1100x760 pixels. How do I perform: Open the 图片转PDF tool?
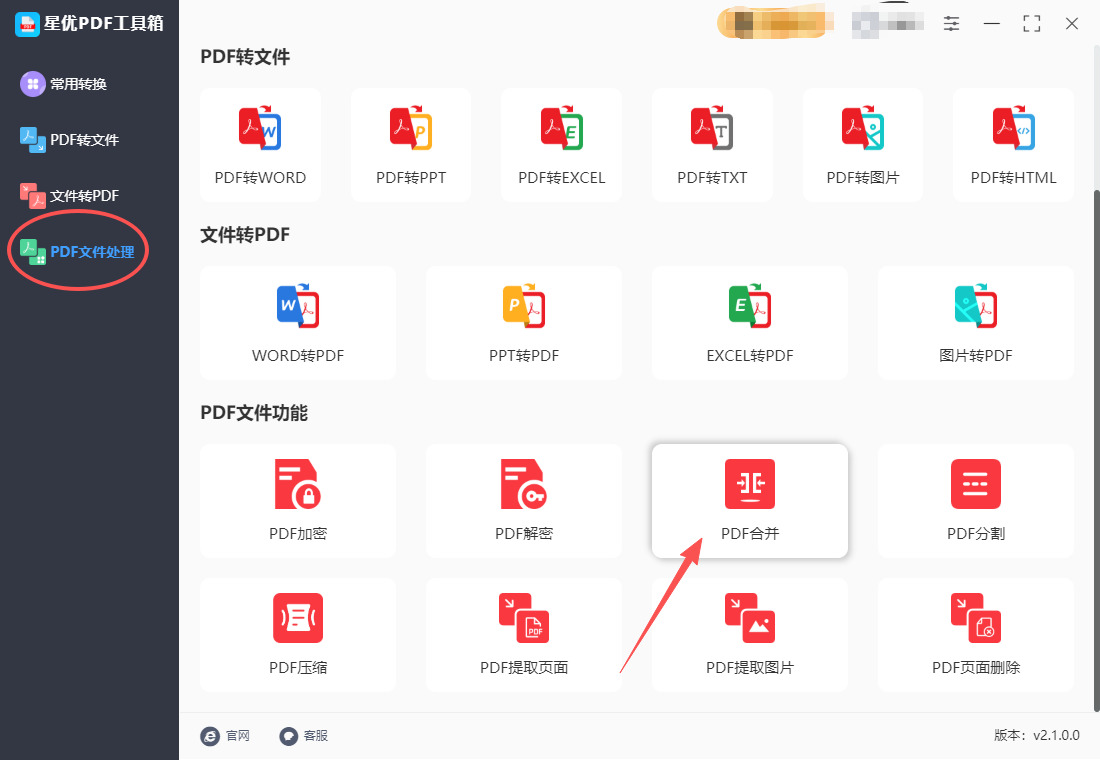pyautogui.click(x=976, y=323)
